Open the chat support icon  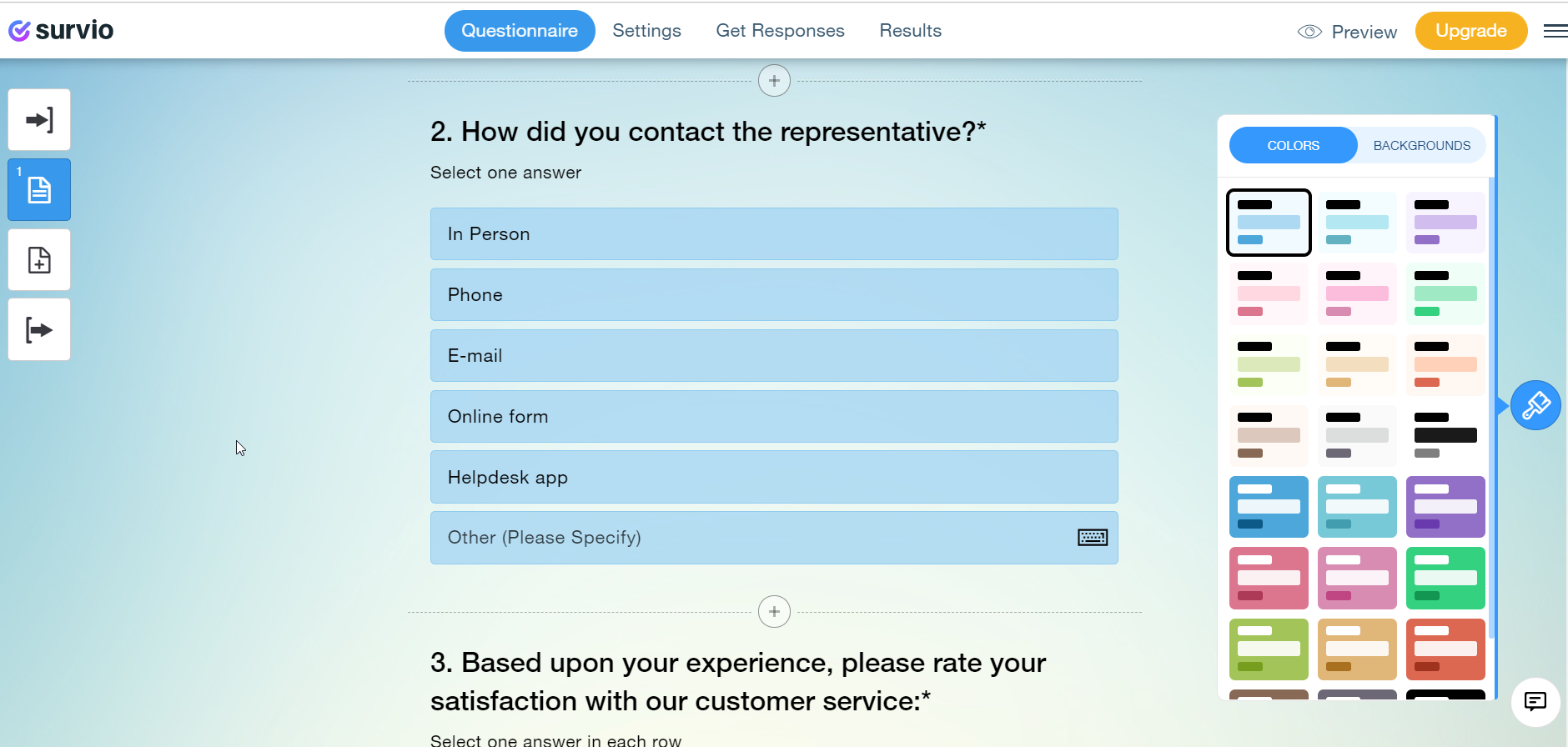coord(1535,701)
